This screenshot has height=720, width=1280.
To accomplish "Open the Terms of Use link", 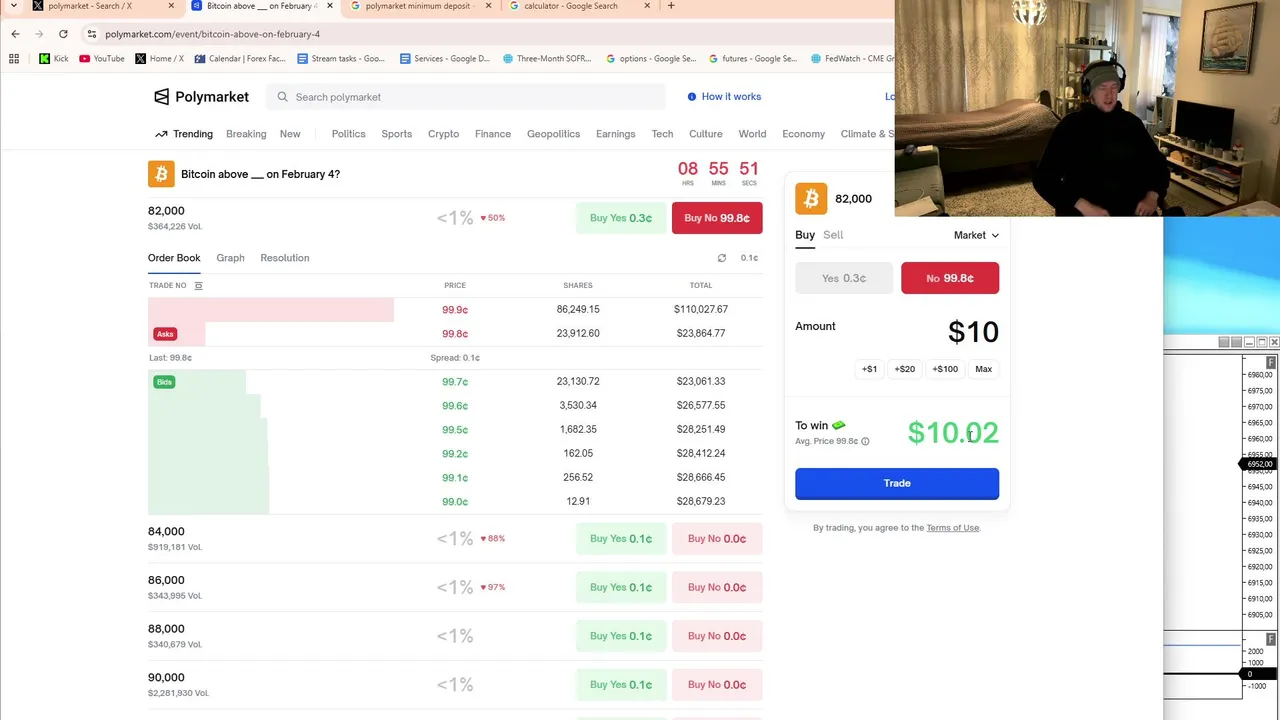I will click(953, 528).
